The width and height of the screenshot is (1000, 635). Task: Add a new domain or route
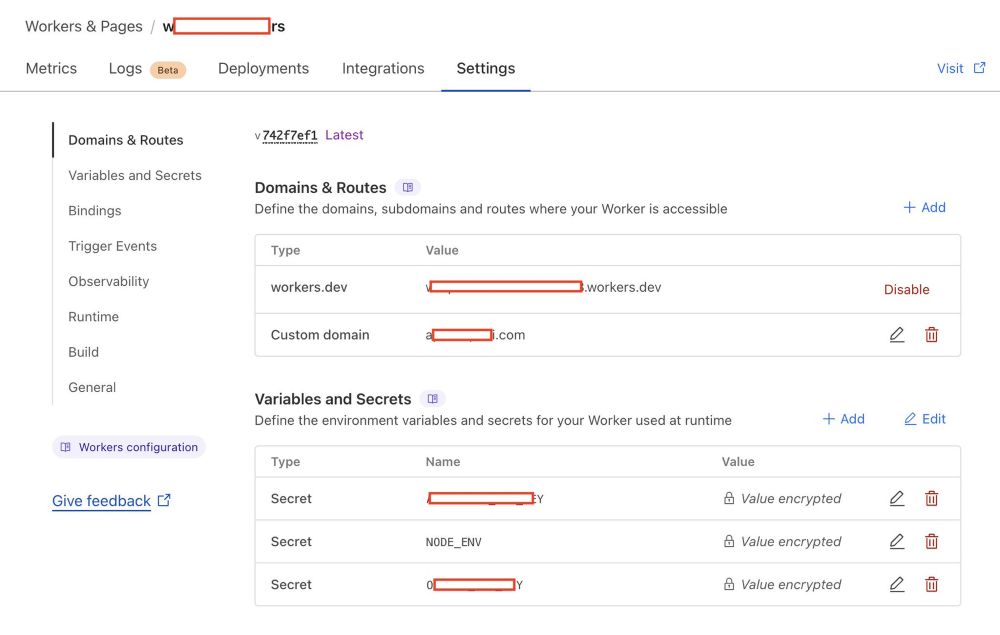tap(924, 208)
